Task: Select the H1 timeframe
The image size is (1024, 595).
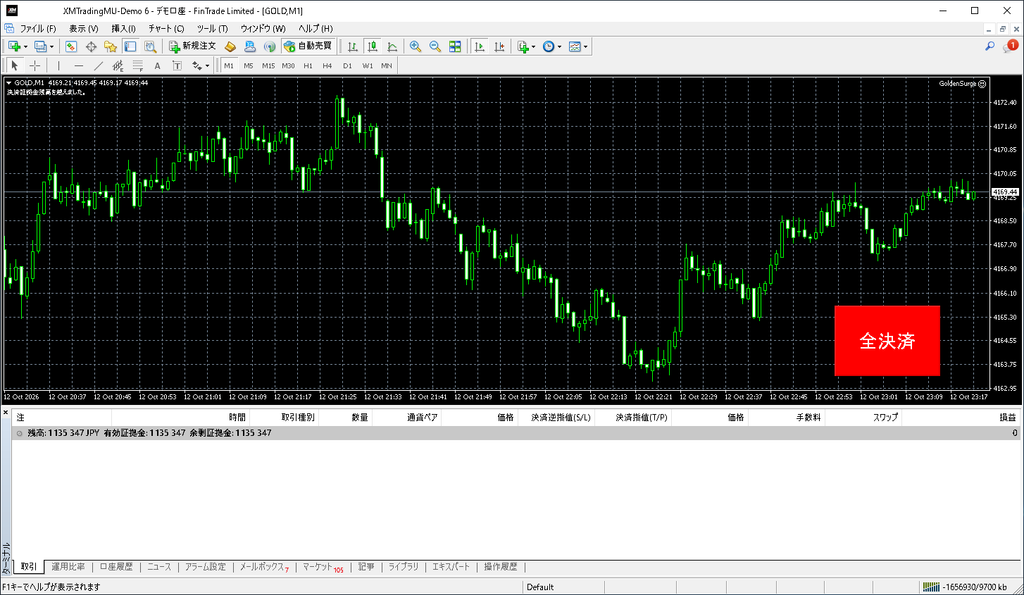Action: click(x=308, y=65)
